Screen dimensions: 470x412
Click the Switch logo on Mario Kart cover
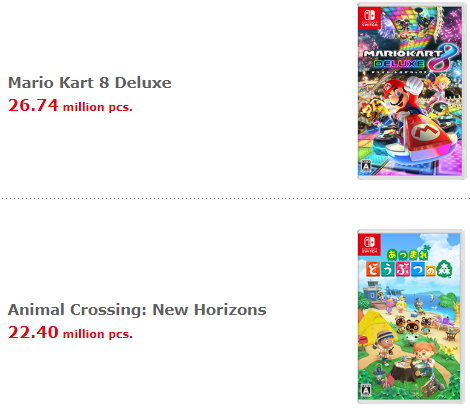(x=369, y=18)
